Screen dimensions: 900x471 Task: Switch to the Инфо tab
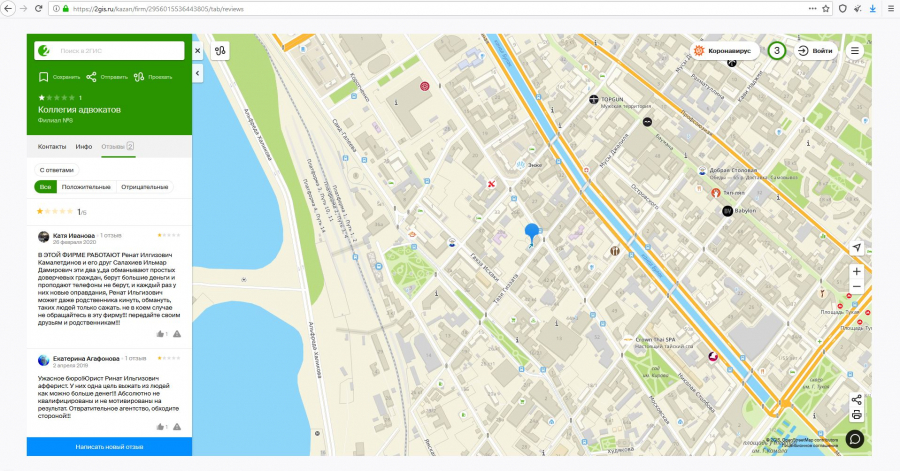(x=84, y=146)
